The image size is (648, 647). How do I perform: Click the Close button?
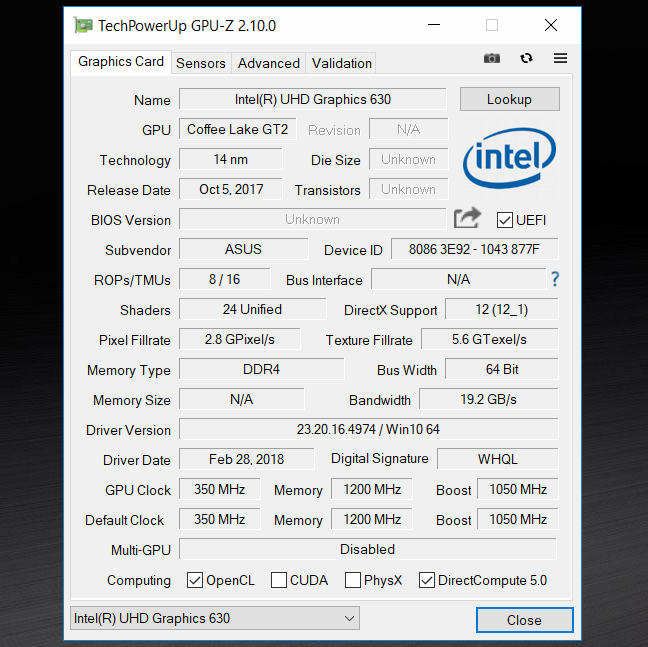524,620
